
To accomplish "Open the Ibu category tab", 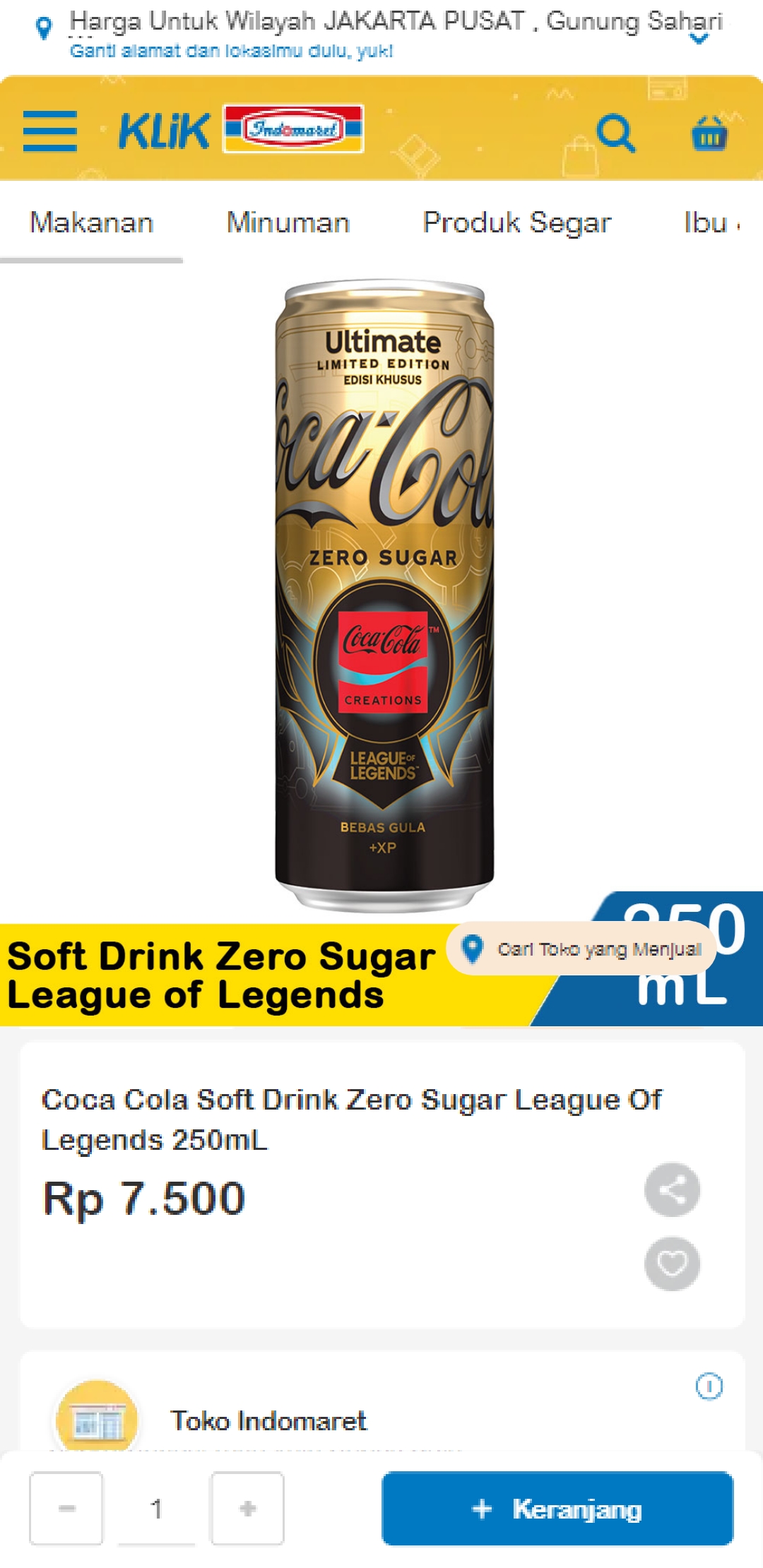I will (x=710, y=222).
